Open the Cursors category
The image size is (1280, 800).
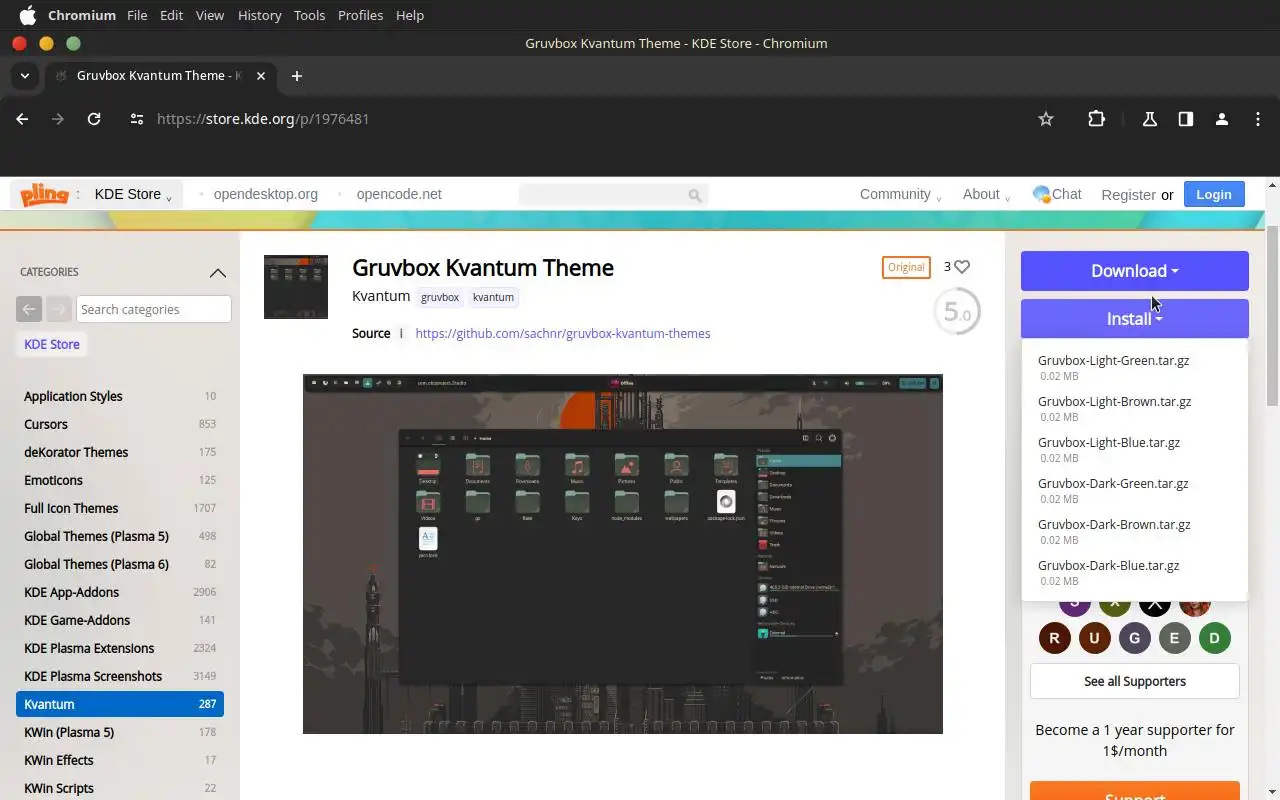120,424
